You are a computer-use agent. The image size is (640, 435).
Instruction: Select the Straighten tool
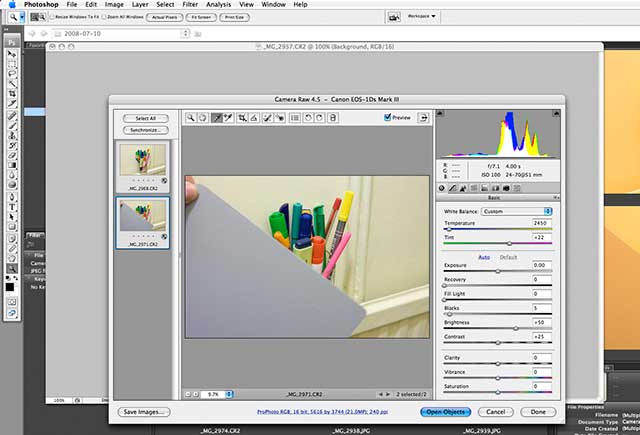(254, 118)
